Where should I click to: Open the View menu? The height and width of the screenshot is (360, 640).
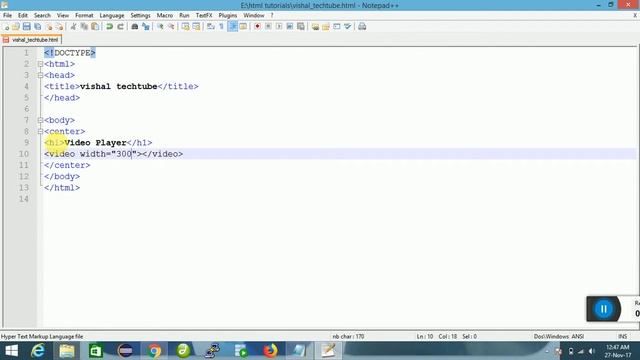pos(62,15)
